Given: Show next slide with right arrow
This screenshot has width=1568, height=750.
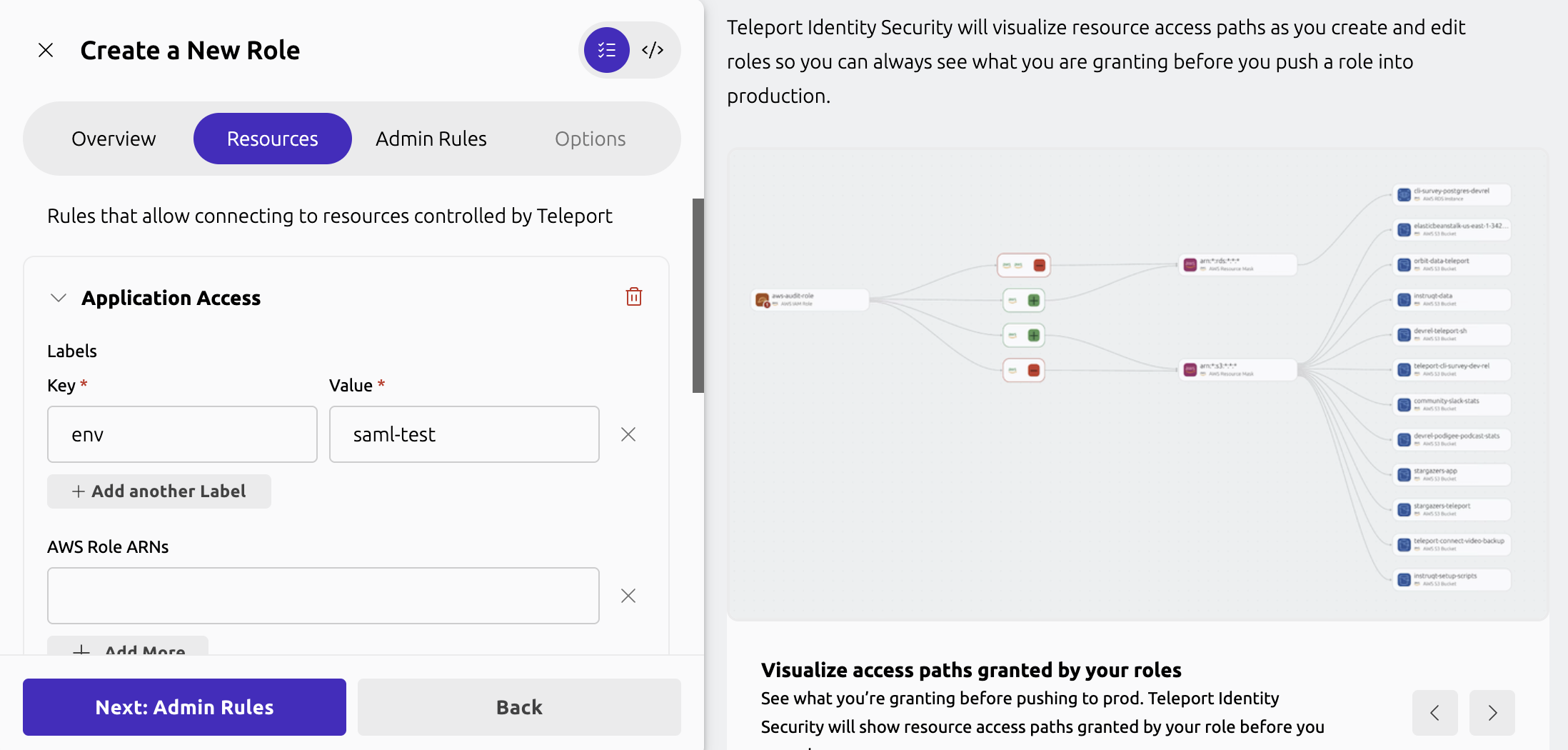Looking at the screenshot, I should 1492,712.
